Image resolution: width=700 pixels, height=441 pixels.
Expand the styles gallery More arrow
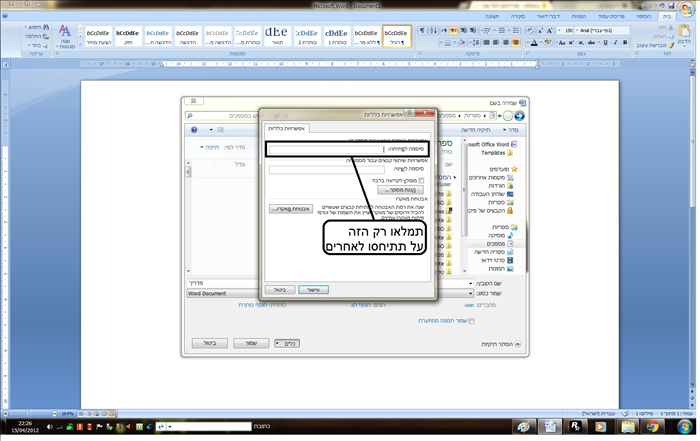coord(80,44)
